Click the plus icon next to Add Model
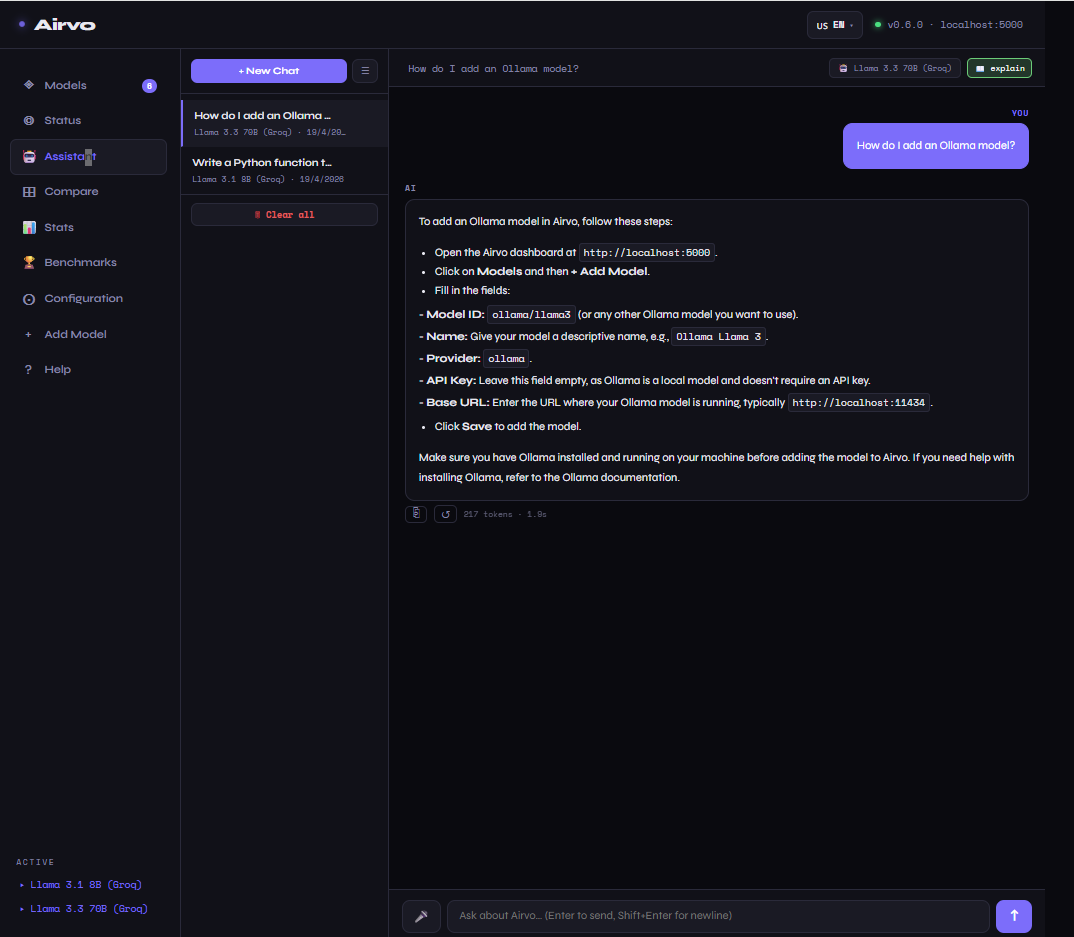Screen dimensions: 1074x937 pyautogui.click(x=28, y=335)
